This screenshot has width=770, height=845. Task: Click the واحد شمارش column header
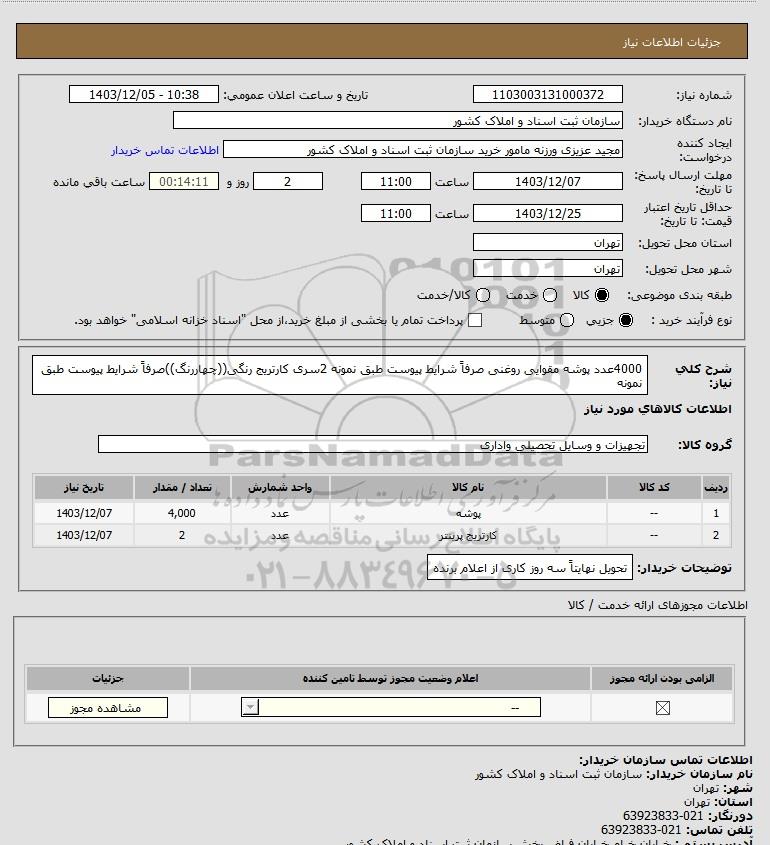tap(280, 487)
